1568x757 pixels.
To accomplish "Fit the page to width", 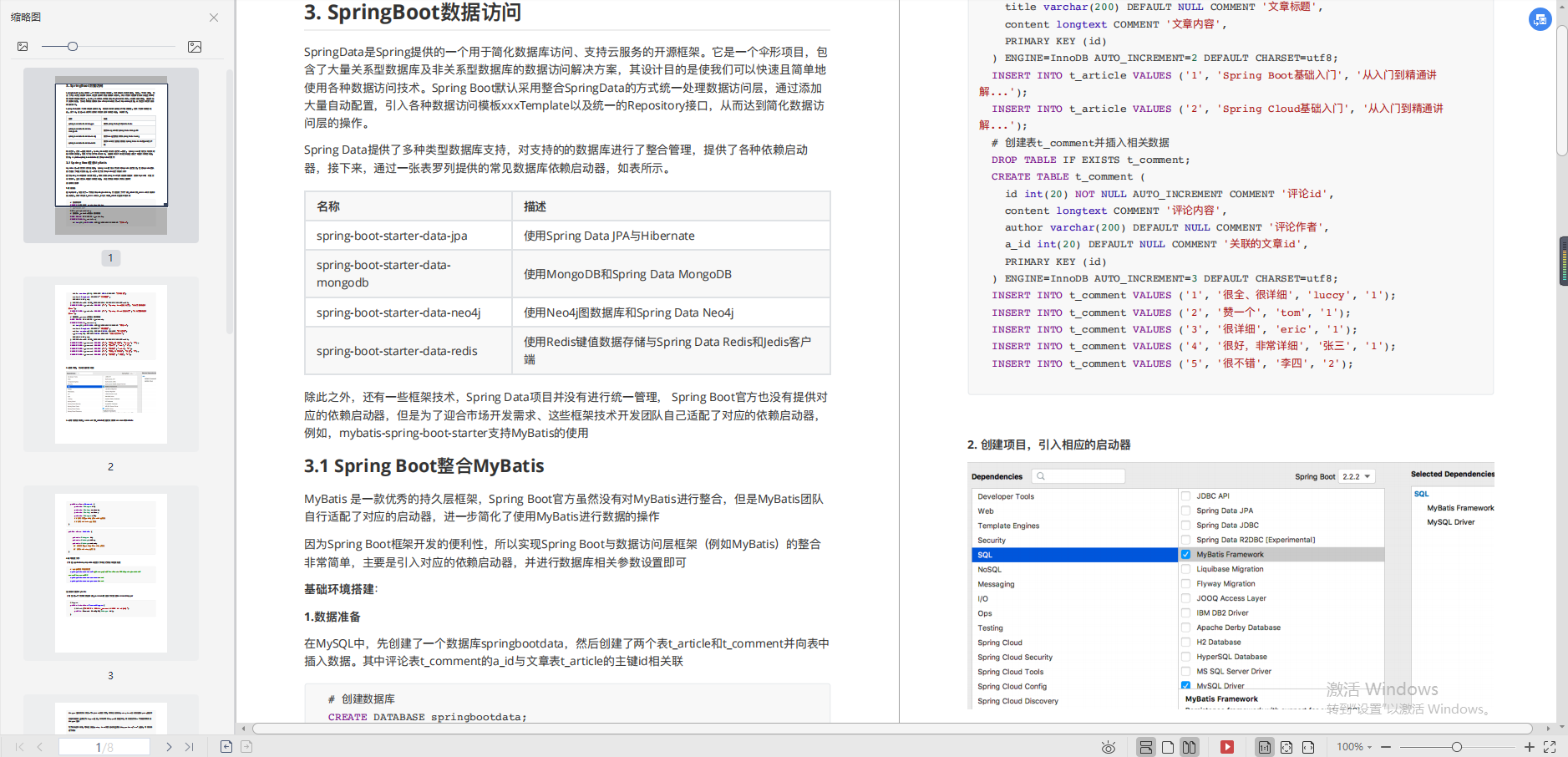I will click(x=1308, y=747).
